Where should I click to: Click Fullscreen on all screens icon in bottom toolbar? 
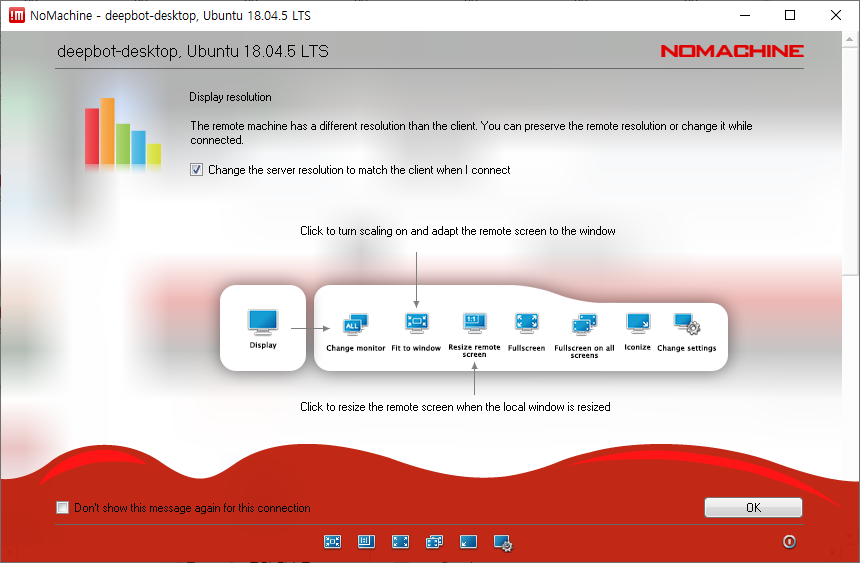(434, 542)
